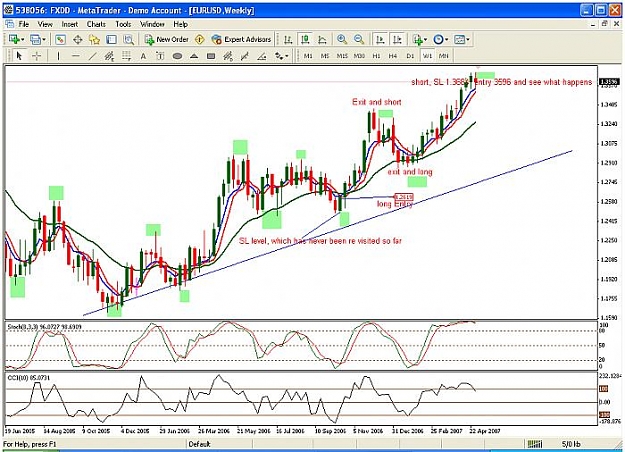Select the regression channel tool

pos(228,56)
